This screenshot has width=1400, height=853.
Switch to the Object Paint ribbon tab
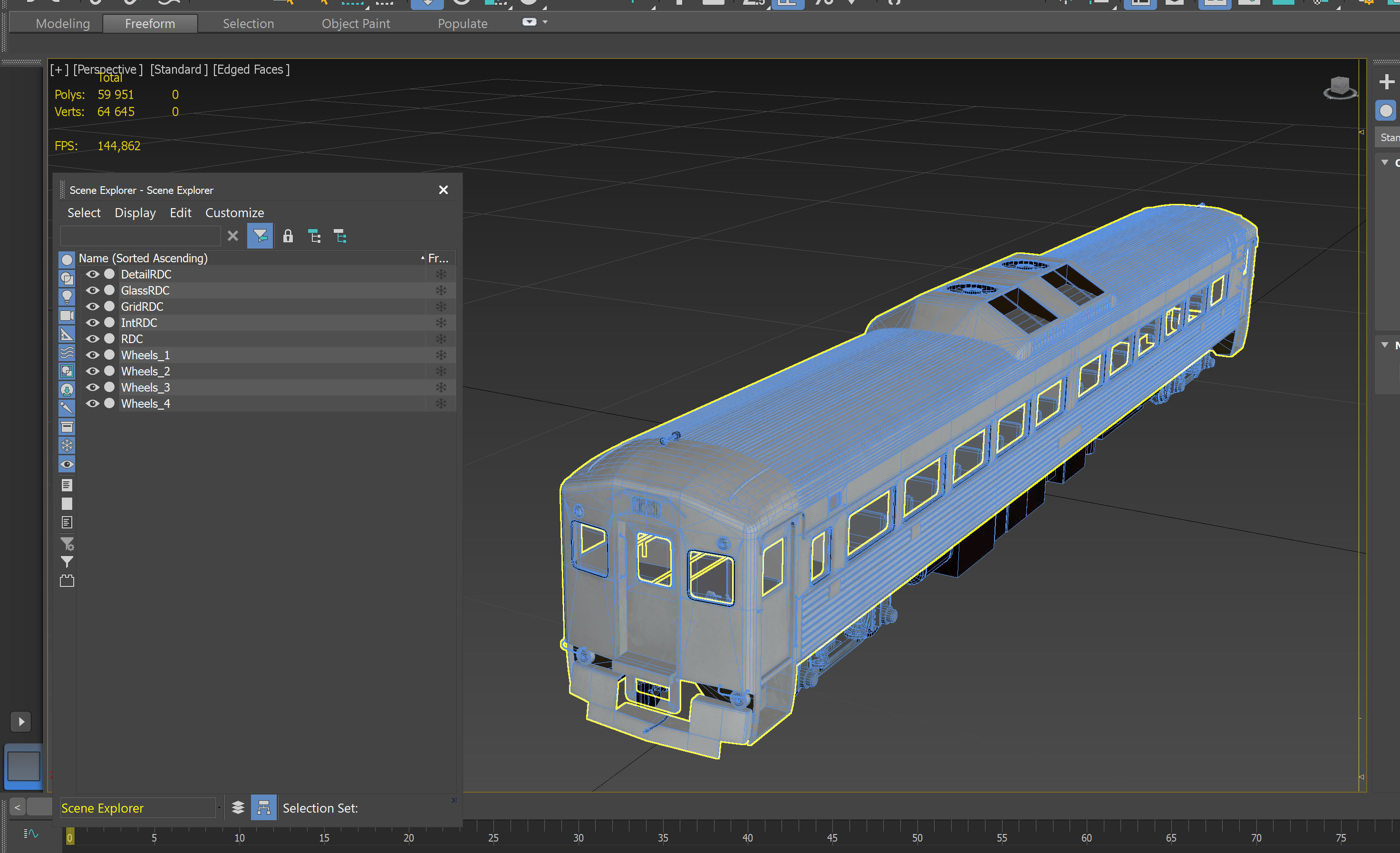[x=356, y=24]
